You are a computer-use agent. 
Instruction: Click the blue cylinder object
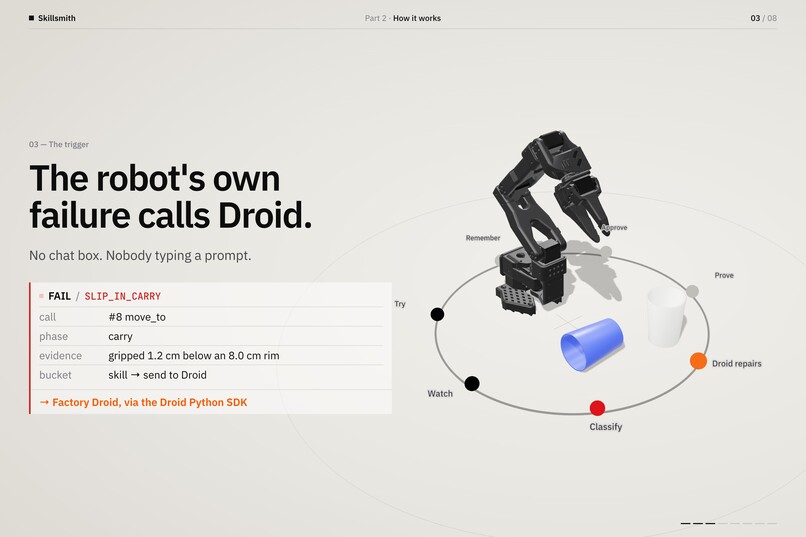[x=592, y=344]
